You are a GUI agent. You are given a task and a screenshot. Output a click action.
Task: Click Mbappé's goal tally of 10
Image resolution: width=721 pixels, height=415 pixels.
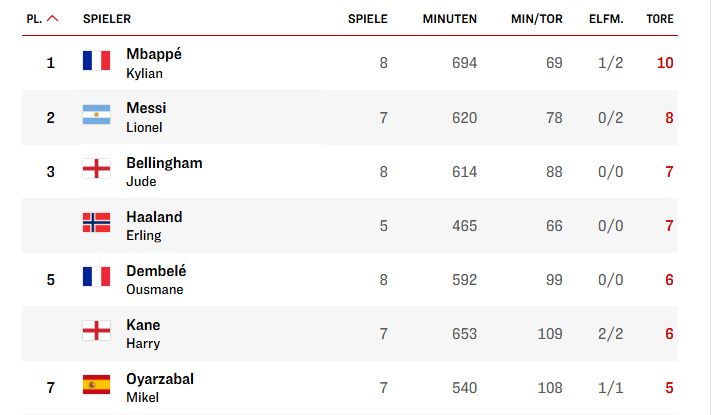tap(665, 63)
